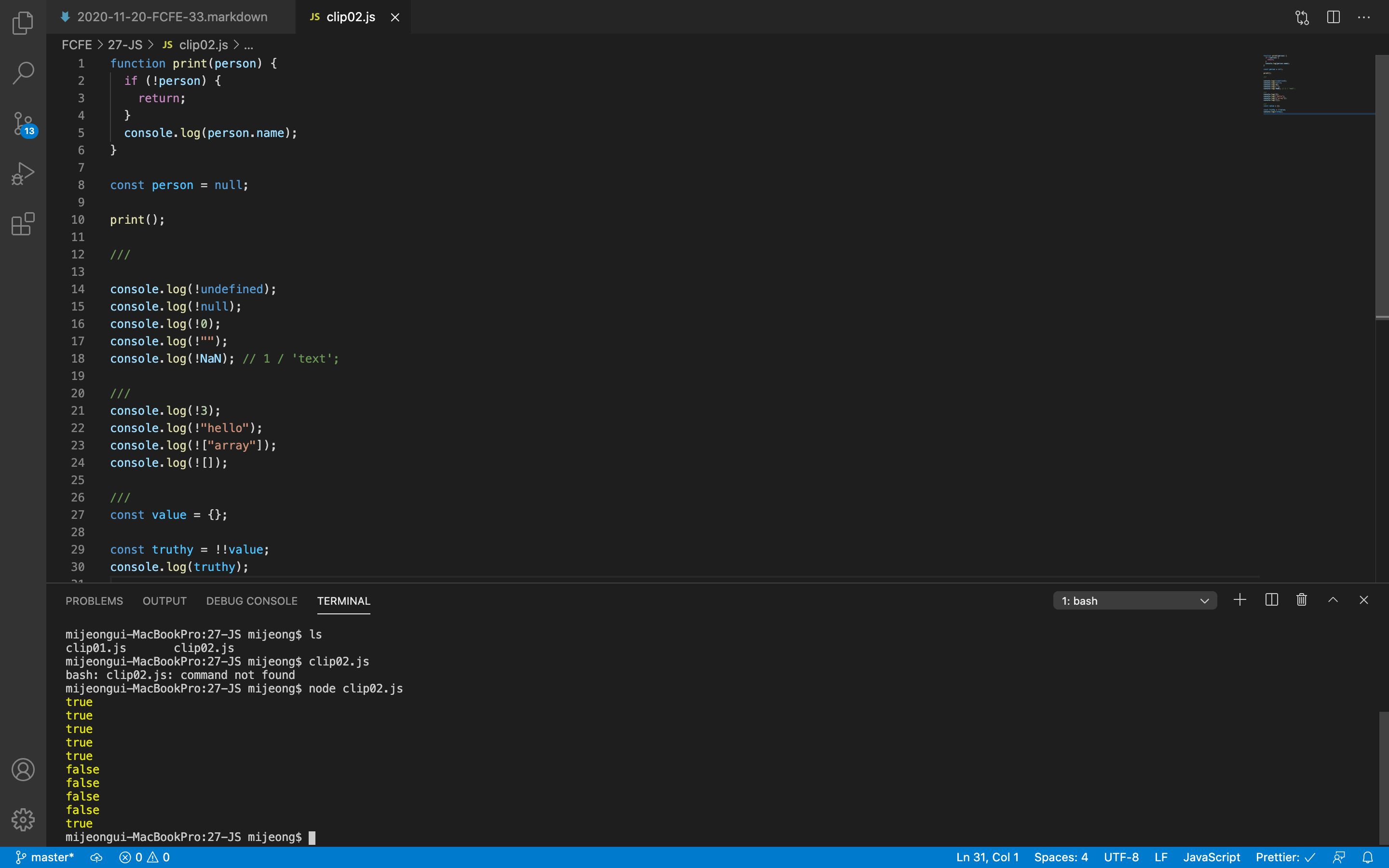
Task: Change file encoding UTF-8
Action: [1121, 857]
